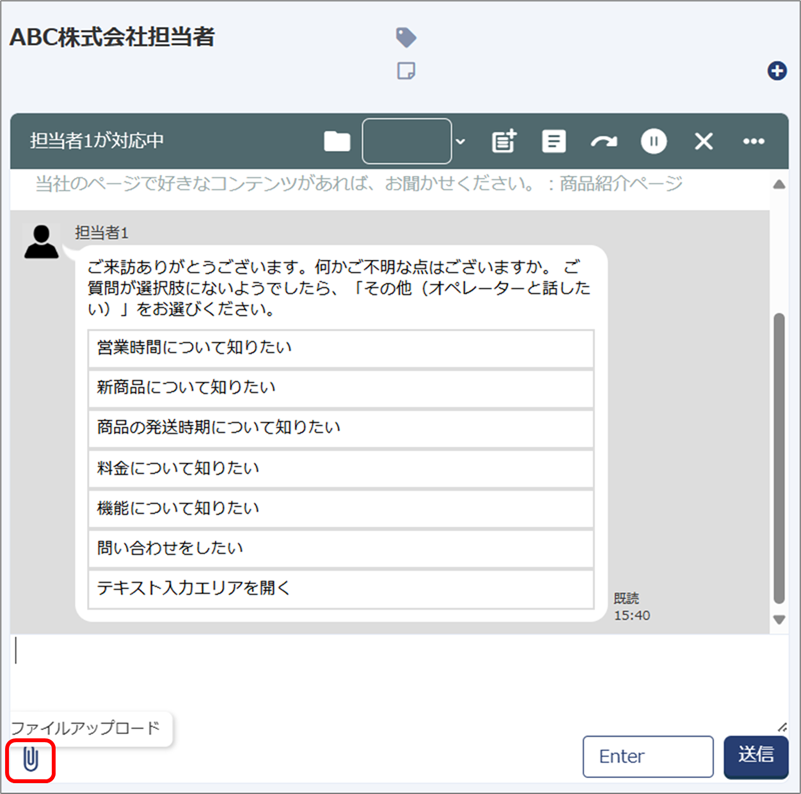
Task: Click the 既読 15:40 timestamp
Action: click(x=632, y=607)
